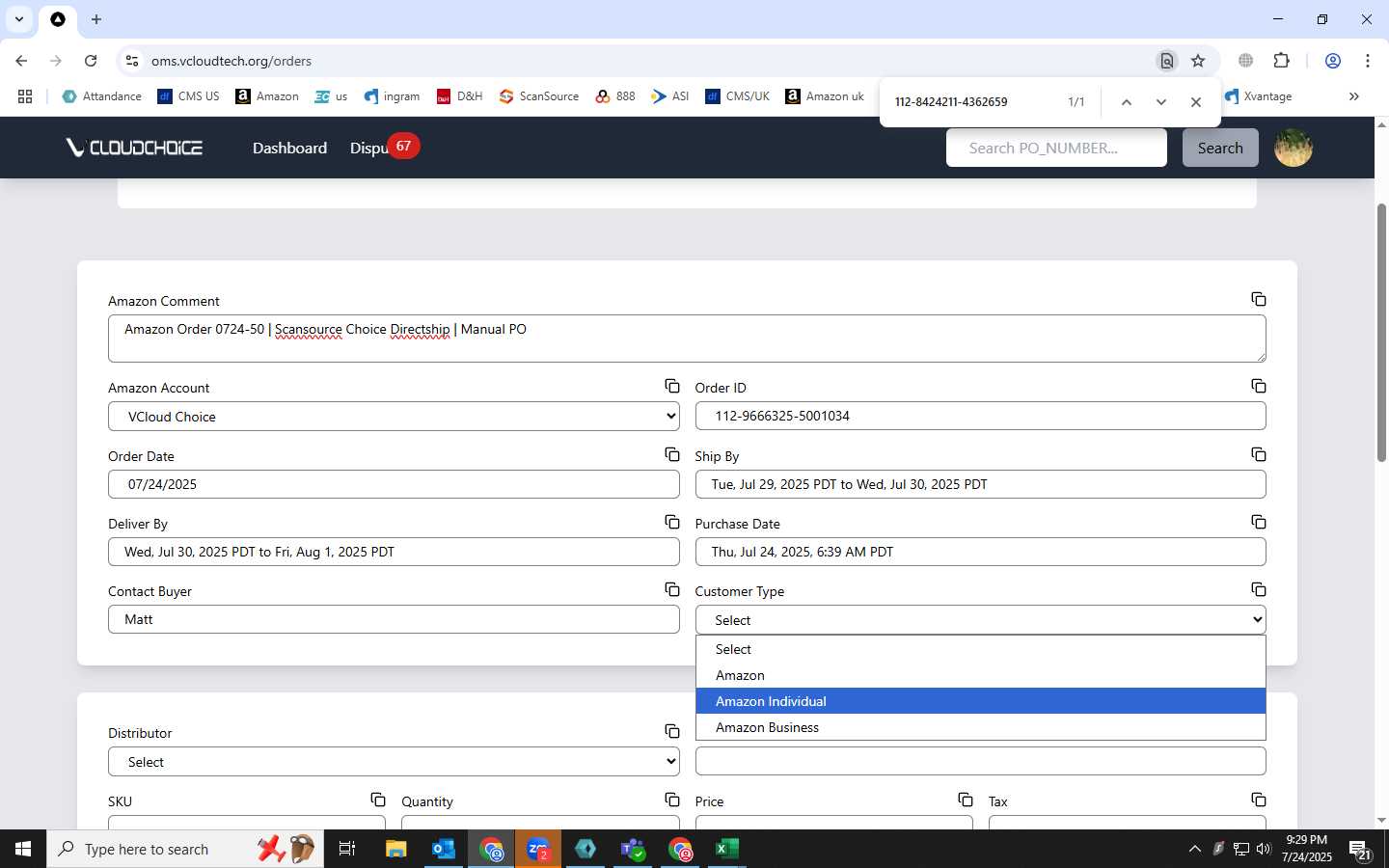Copy the Tax value
The image size is (1389, 868).
[x=1258, y=800]
